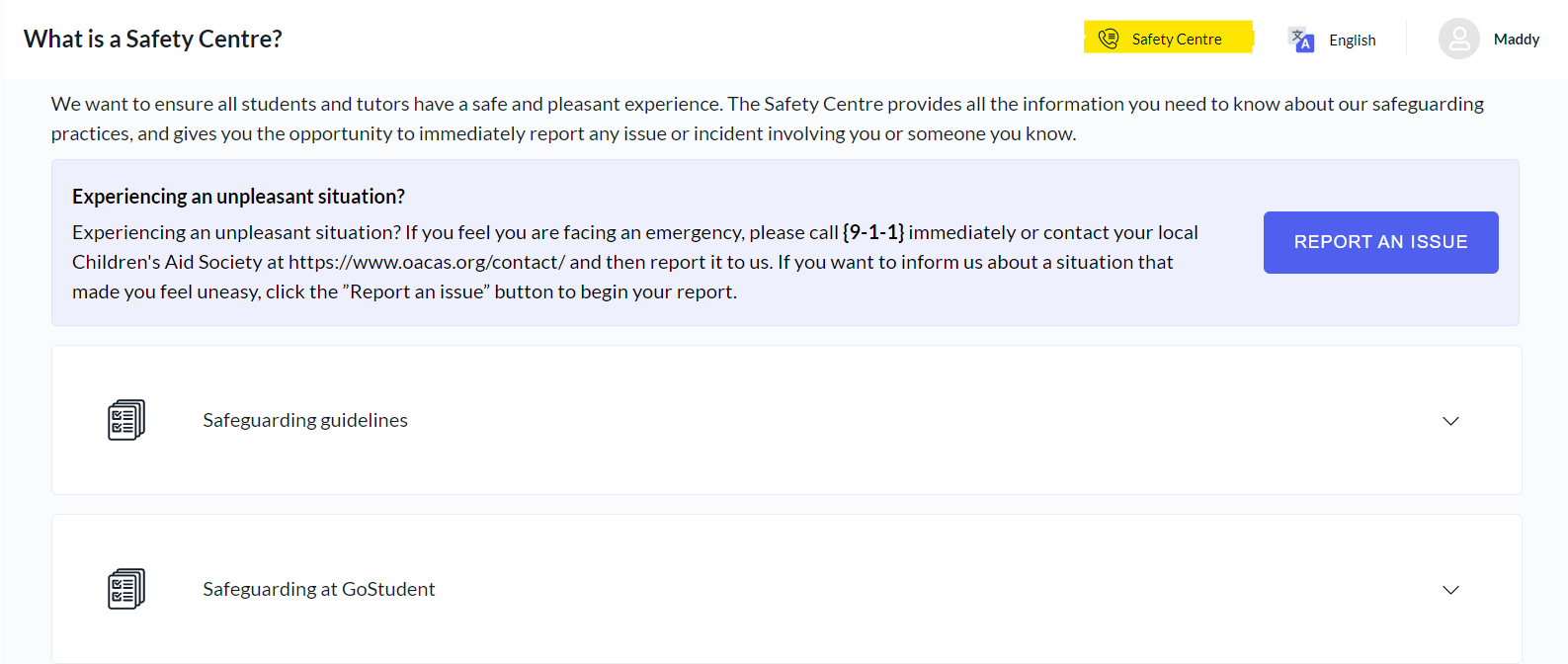Select the Safeguarding guidelines title
The image size is (1568, 664).
pyautogui.click(x=305, y=420)
